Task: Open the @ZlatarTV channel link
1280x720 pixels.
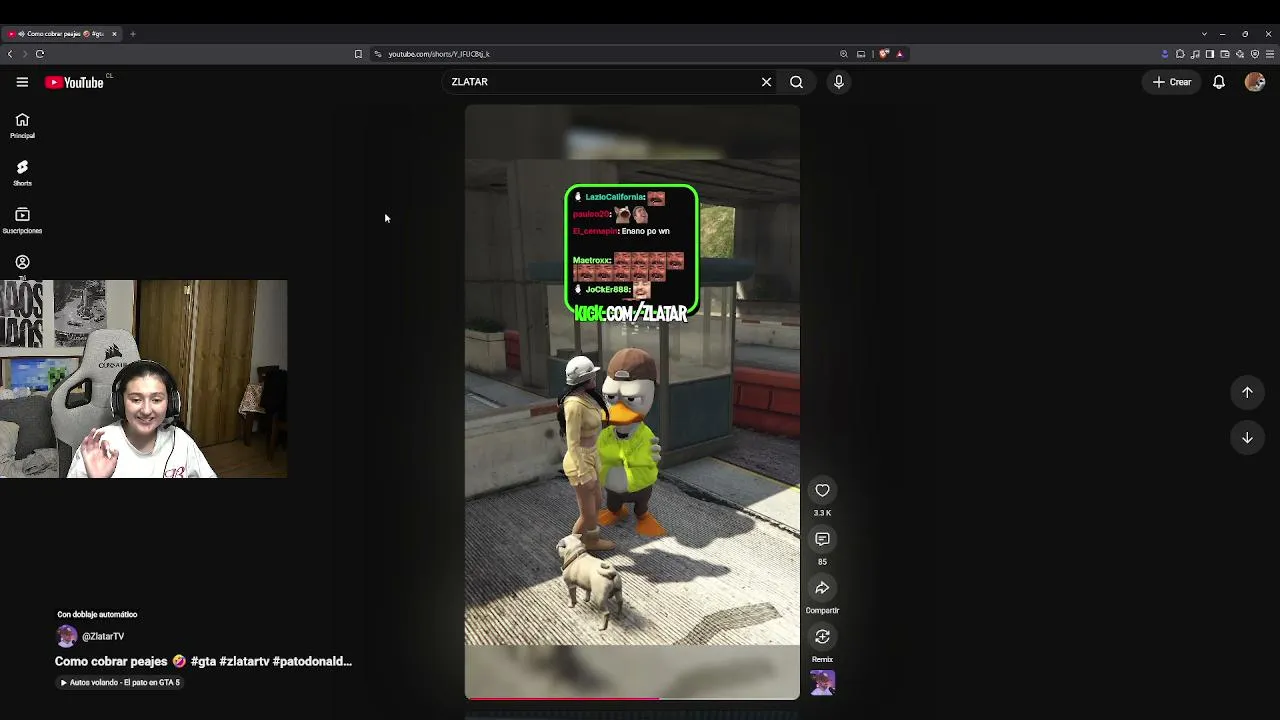Action: 103,636
